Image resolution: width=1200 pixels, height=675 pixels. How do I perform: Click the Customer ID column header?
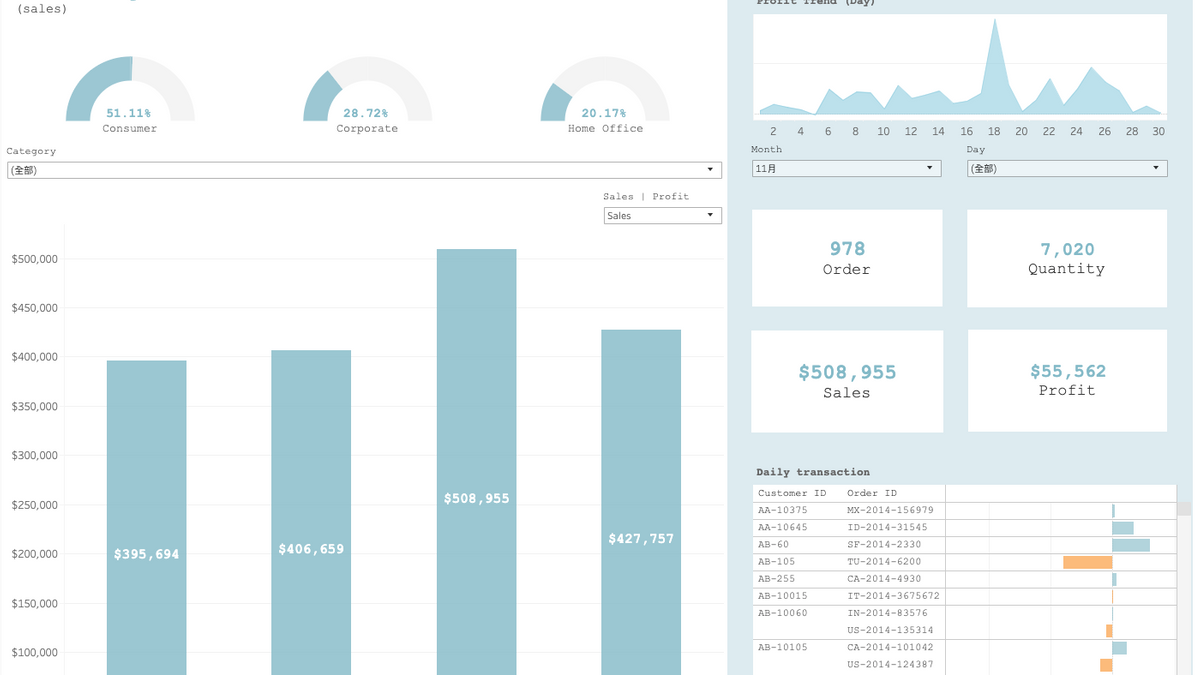pyautogui.click(x=792, y=493)
